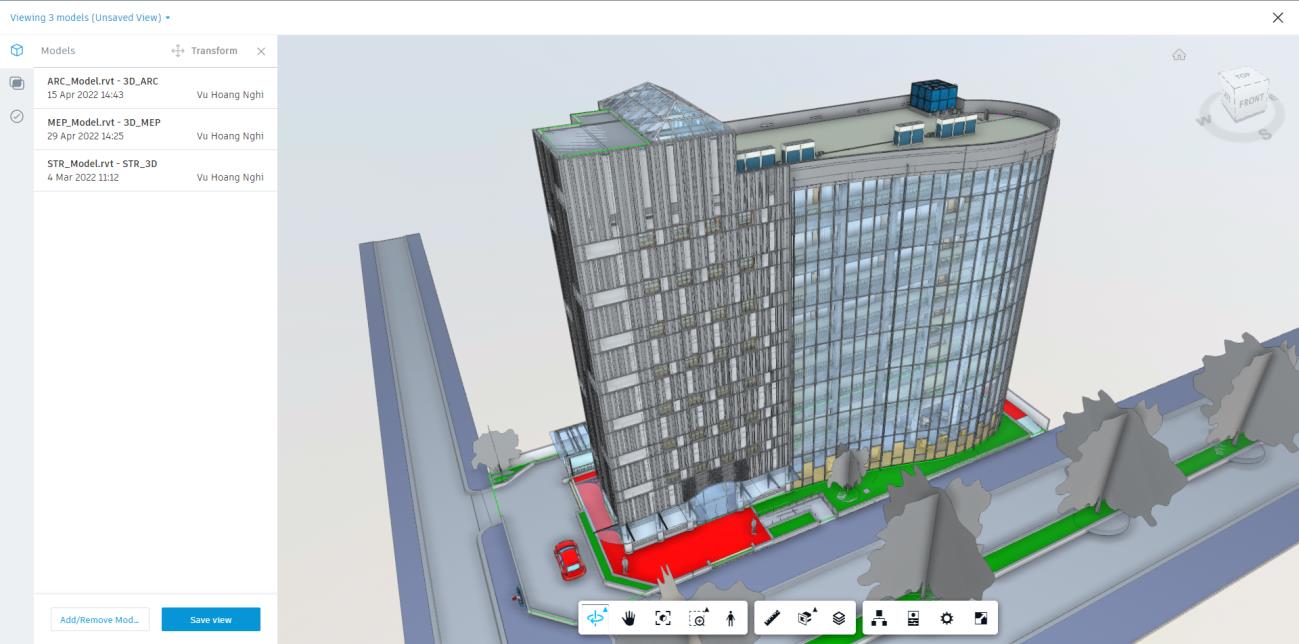Screen dimensions: 1299x644
Task: Toggle Full screen mode
Action: 981,618
